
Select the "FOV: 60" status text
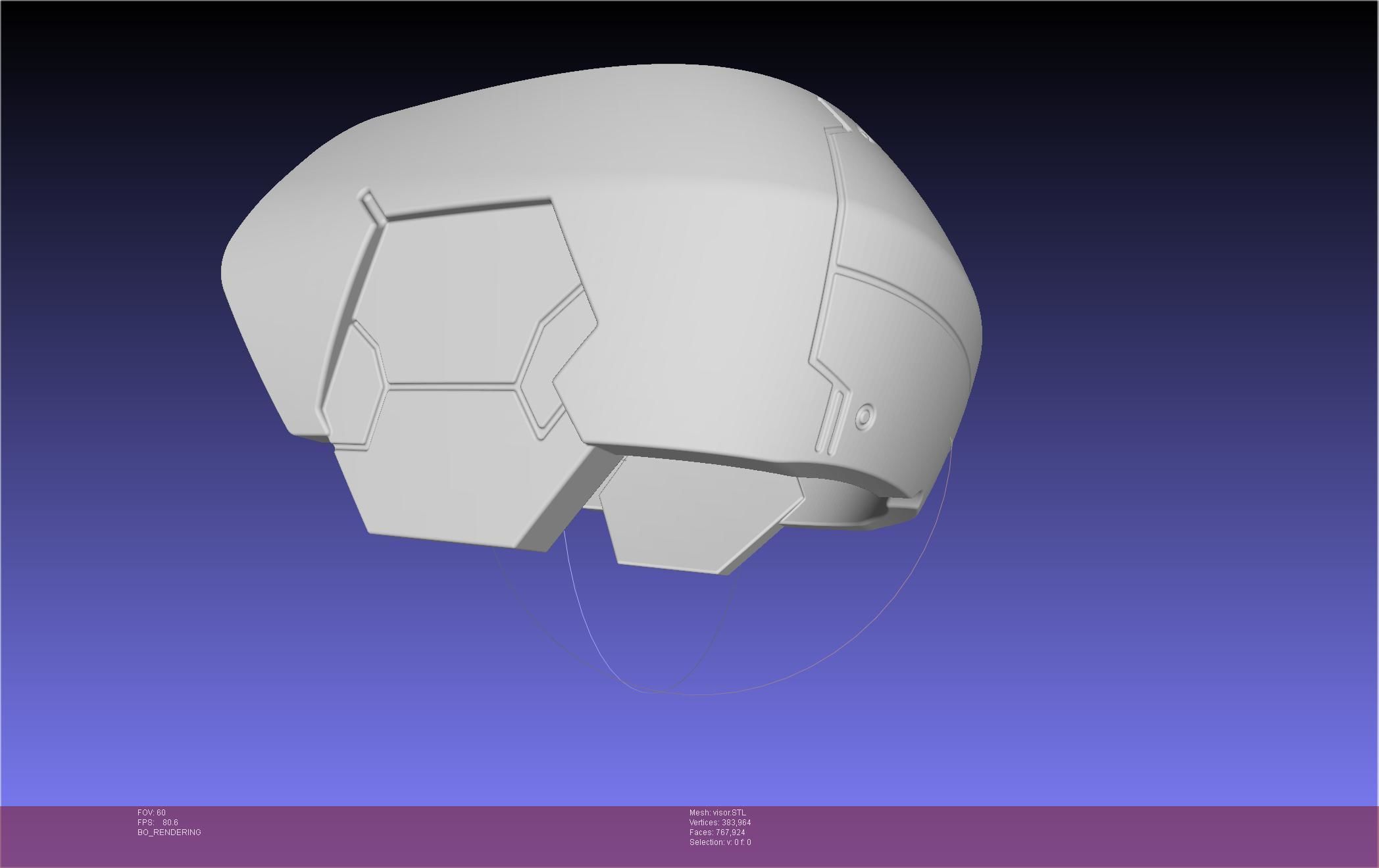(151, 813)
